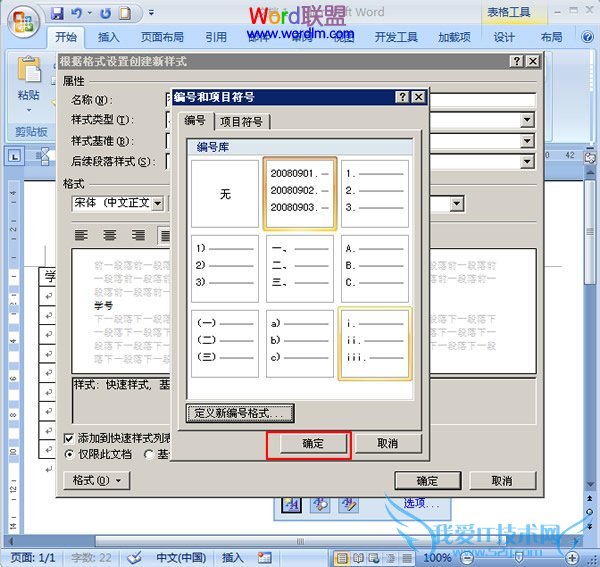
Task: Click the Paste clipboard icon
Action: pos(29,69)
